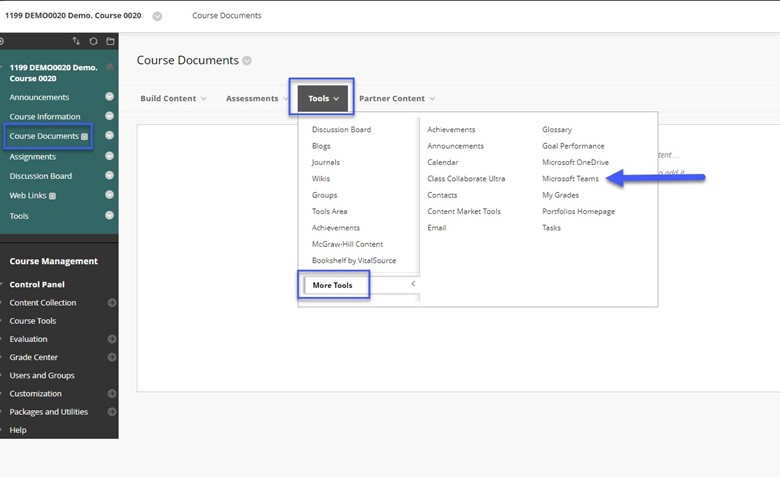Open Course Tools in Control Panel
Viewport: 780px width, 477px height.
[33, 321]
